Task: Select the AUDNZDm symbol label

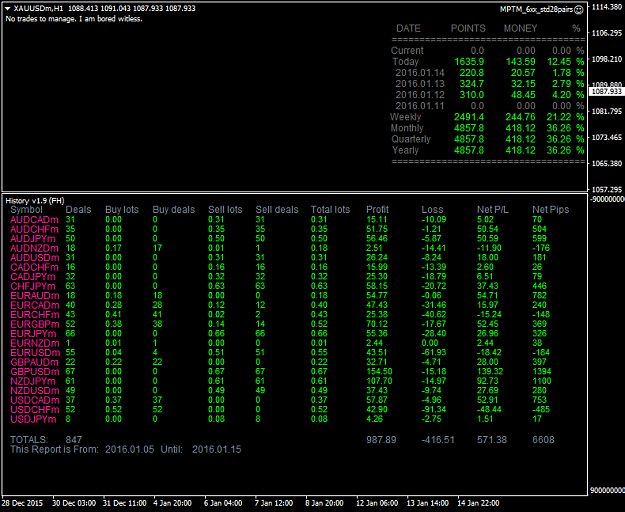Action: 34,248
